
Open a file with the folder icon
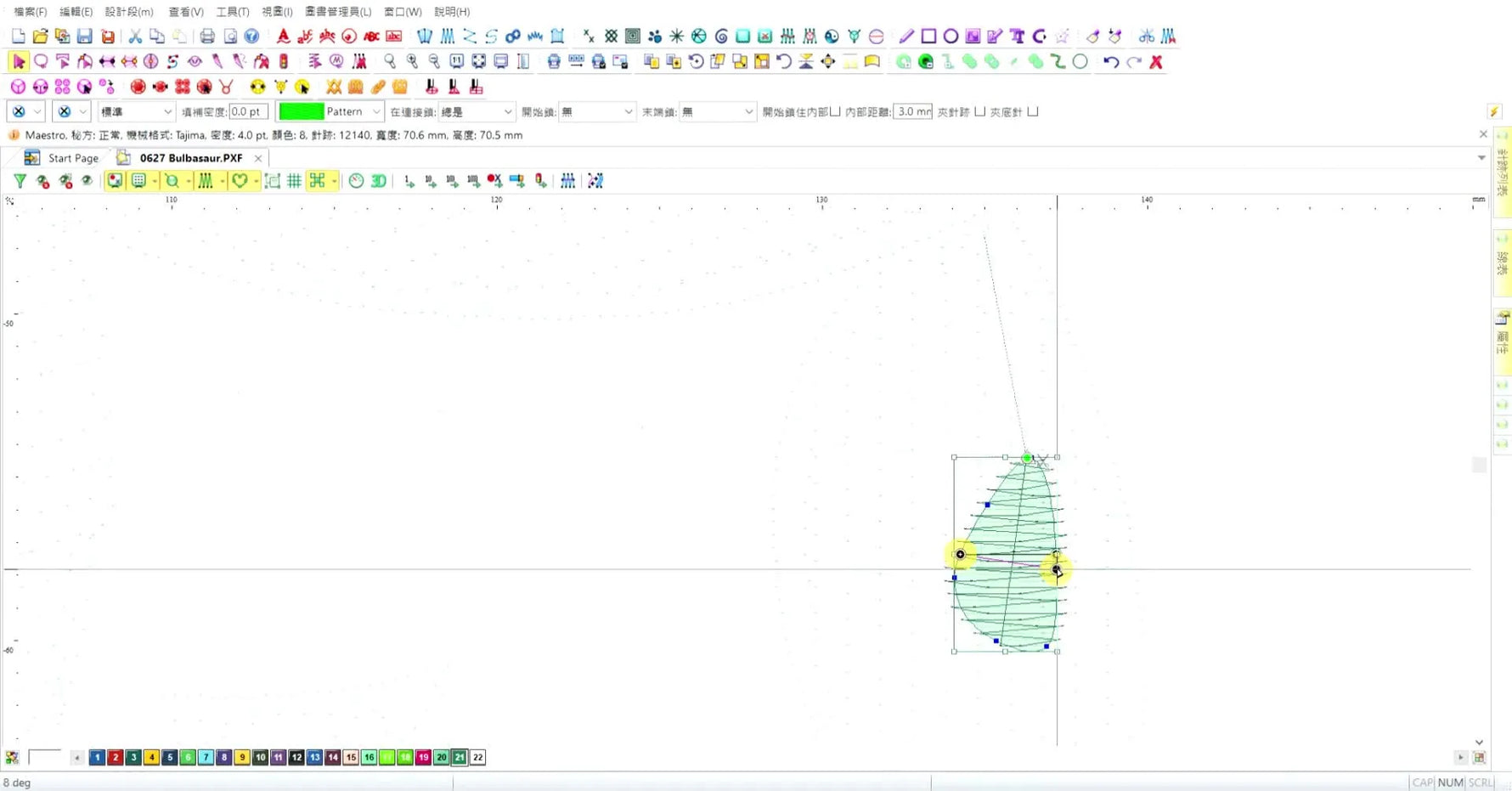40,36
